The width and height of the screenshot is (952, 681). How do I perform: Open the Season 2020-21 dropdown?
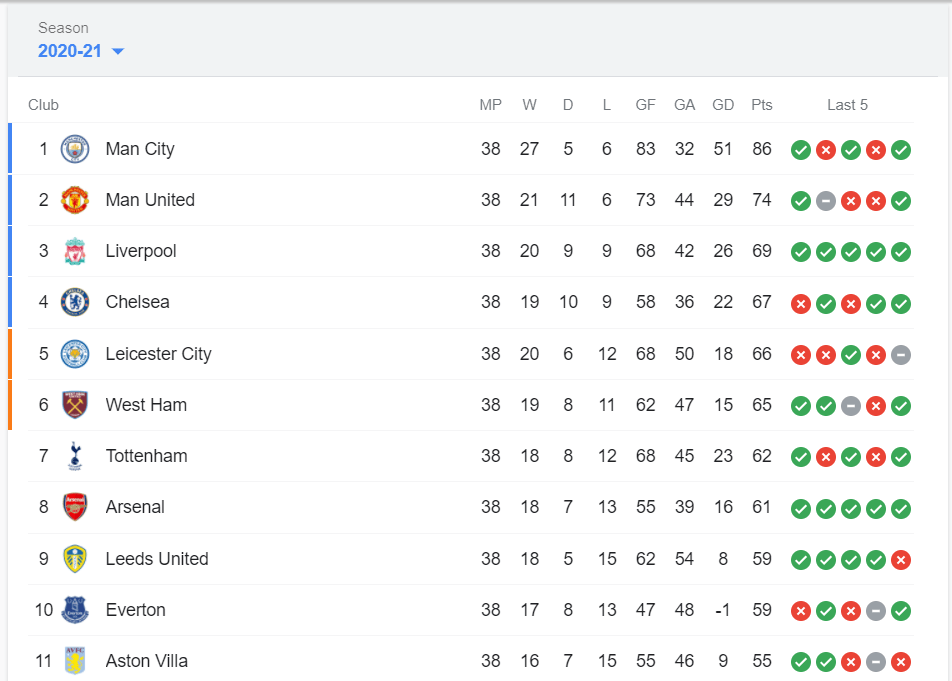pyautogui.click(x=70, y=51)
